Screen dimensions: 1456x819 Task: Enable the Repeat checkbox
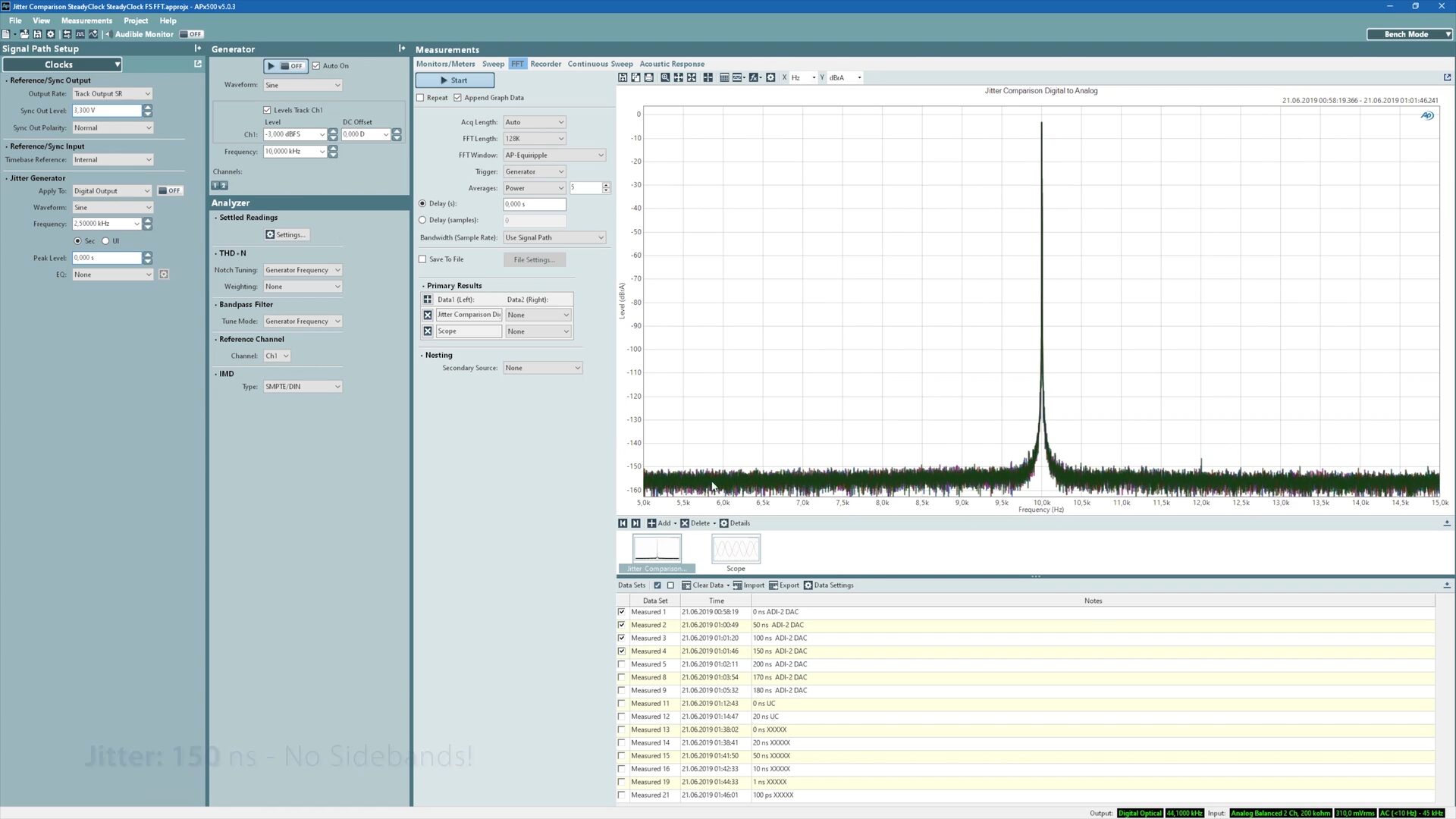click(421, 98)
